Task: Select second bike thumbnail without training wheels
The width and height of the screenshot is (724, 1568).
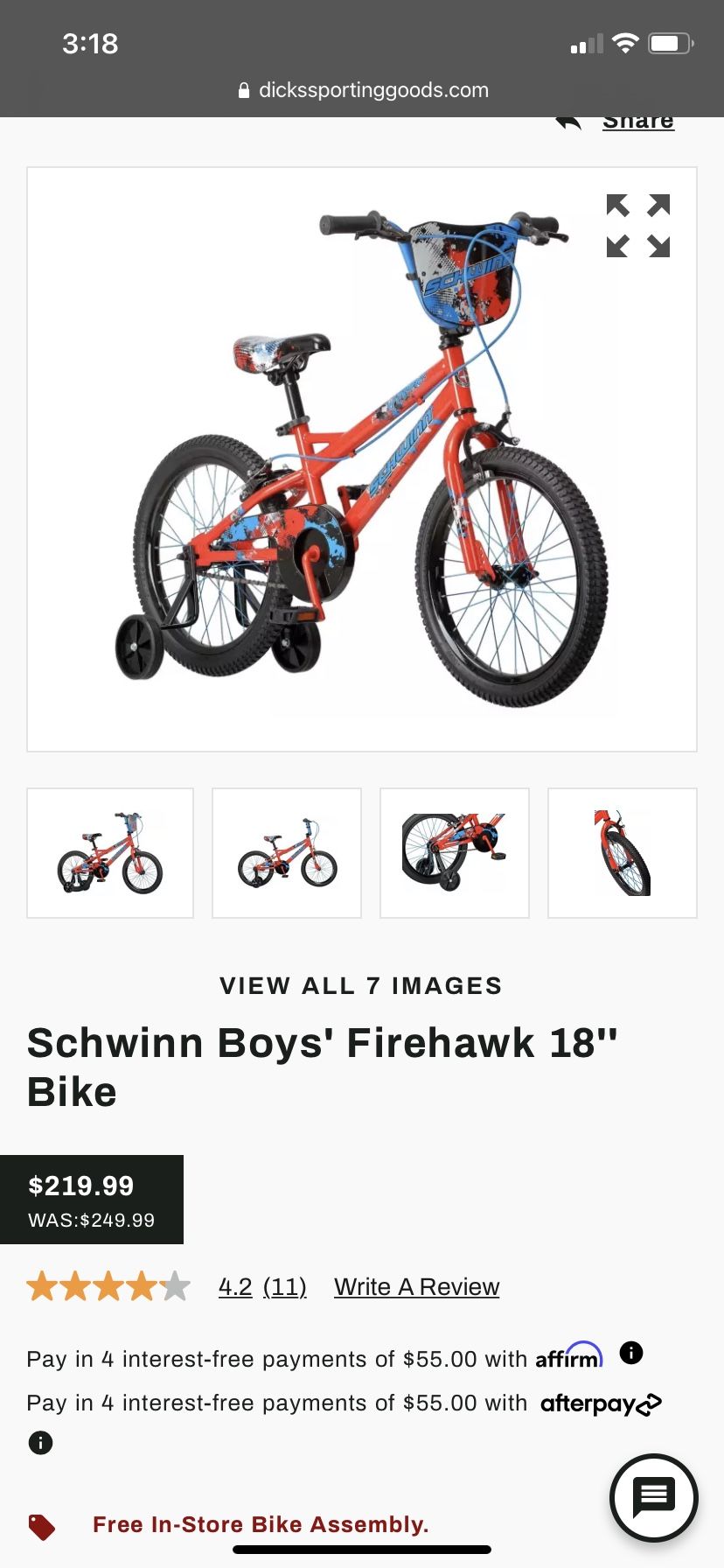Action: click(287, 853)
